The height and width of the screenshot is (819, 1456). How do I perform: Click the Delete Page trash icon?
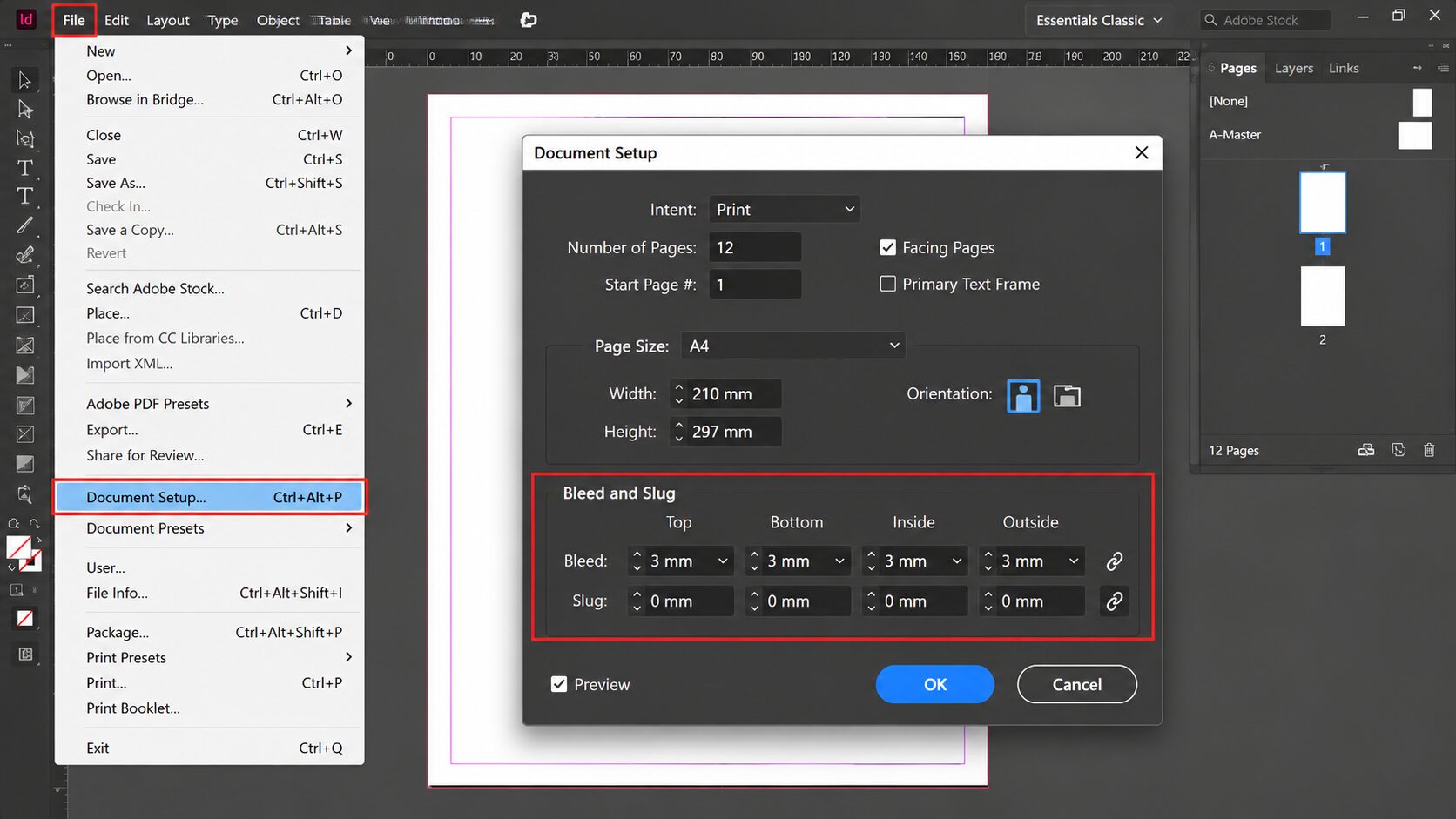[1429, 450]
